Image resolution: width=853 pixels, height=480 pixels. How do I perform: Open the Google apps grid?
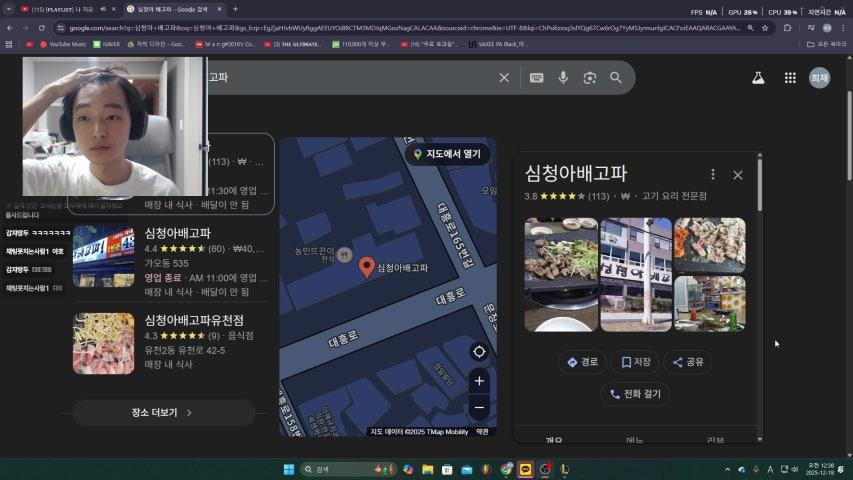click(790, 78)
